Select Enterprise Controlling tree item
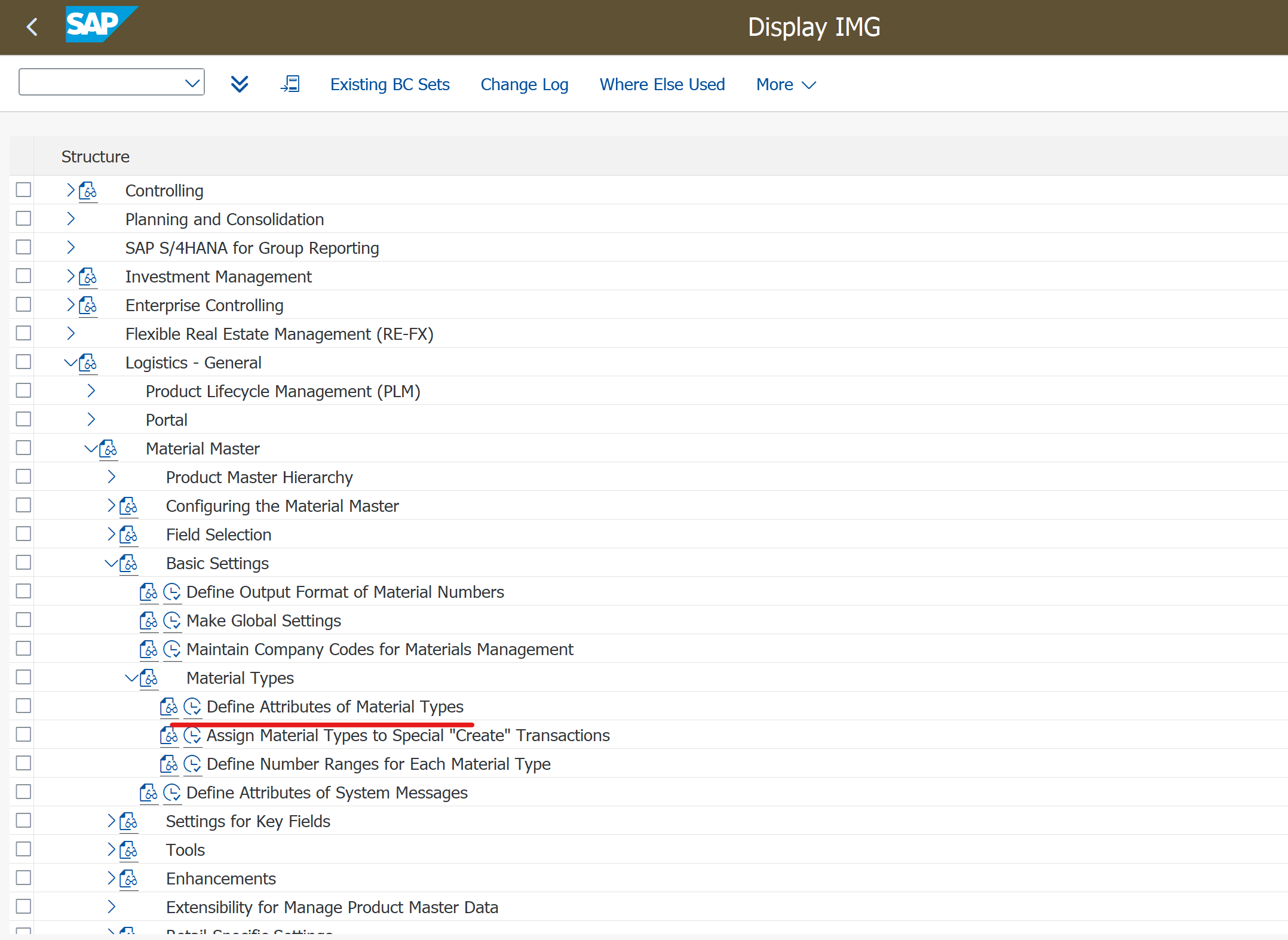Viewport: 1288px width, 940px height. pyautogui.click(x=204, y=306)
